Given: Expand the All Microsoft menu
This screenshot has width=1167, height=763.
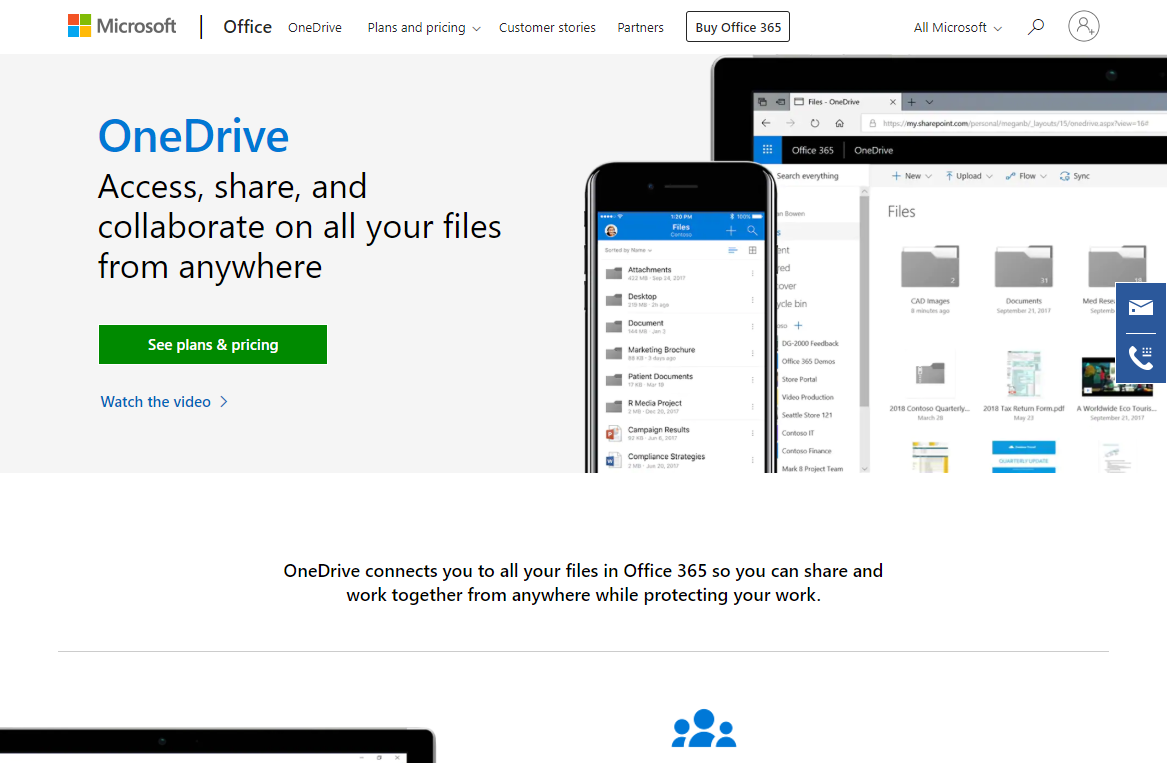Looking at the screenshot, I should point(958,28).
